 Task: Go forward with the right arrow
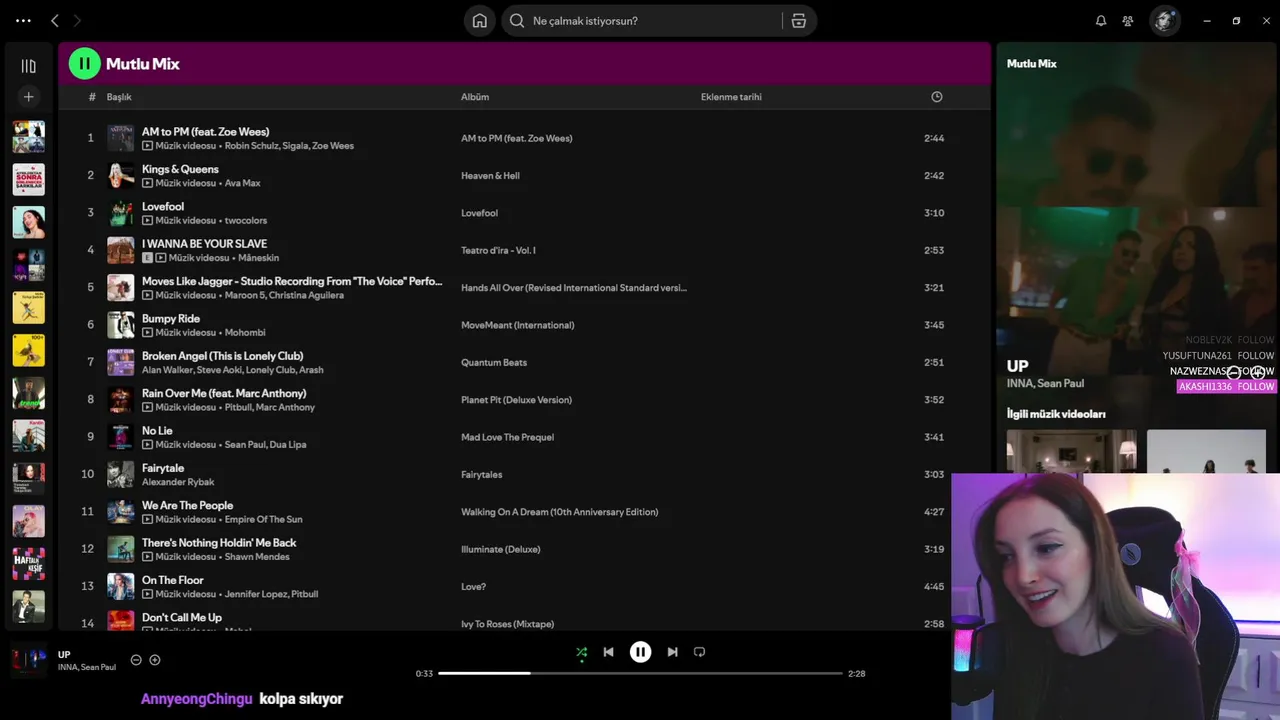coord(77,21)
